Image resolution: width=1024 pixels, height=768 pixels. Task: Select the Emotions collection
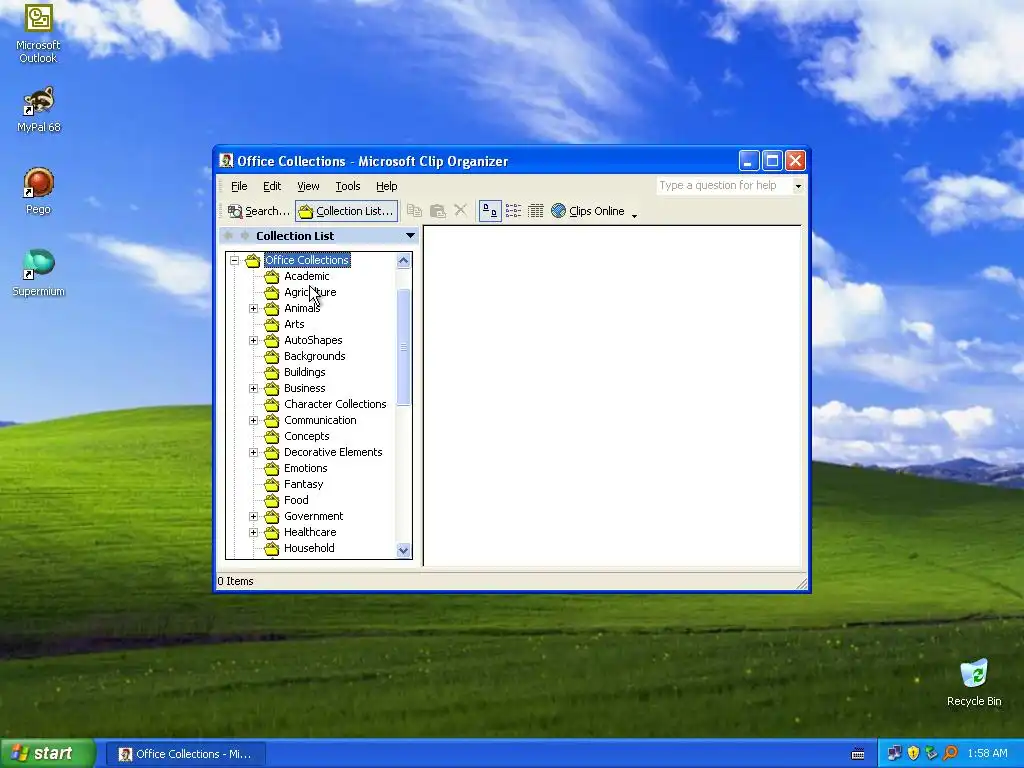[x=306, y=468]
